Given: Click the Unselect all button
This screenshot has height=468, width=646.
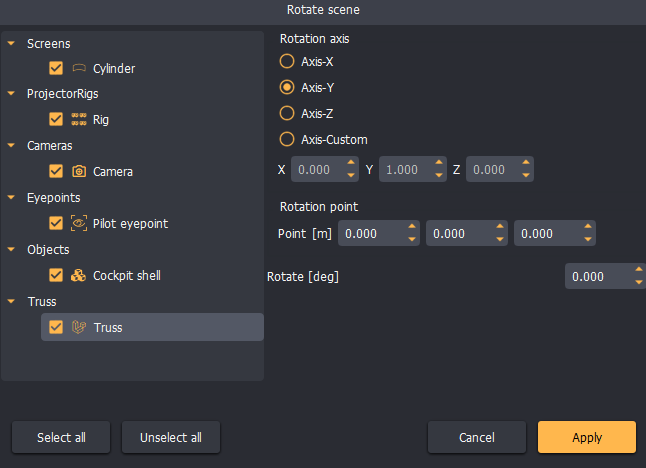Looking at the screenshot, I should 171,437.
